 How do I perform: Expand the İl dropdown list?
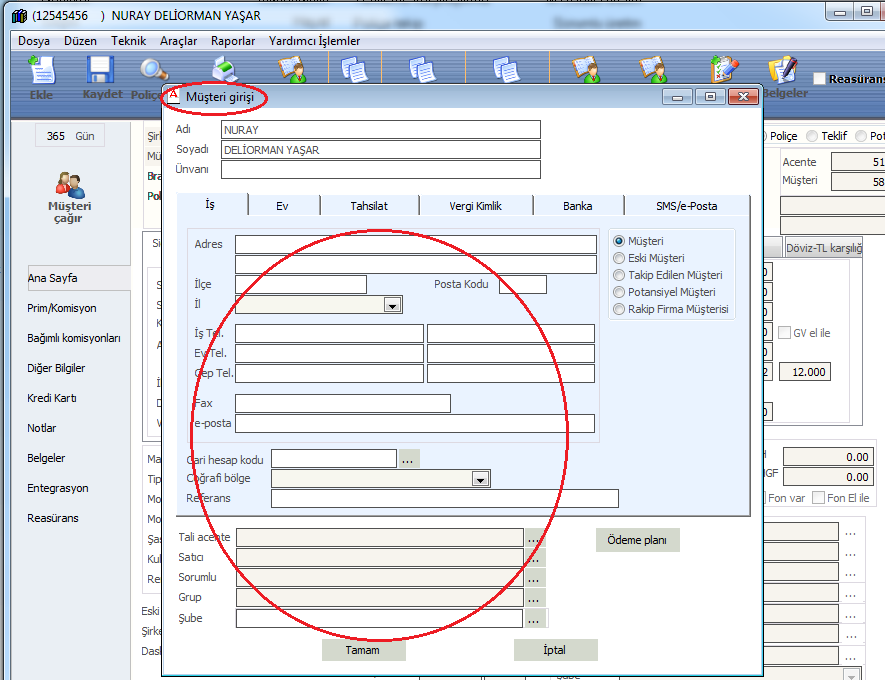click(x=393, y=305)
